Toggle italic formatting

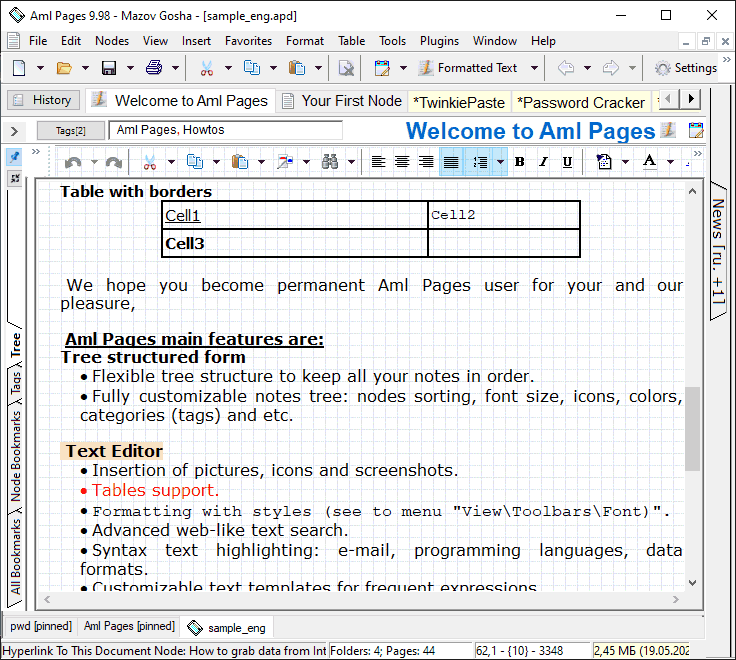[543, 162]
